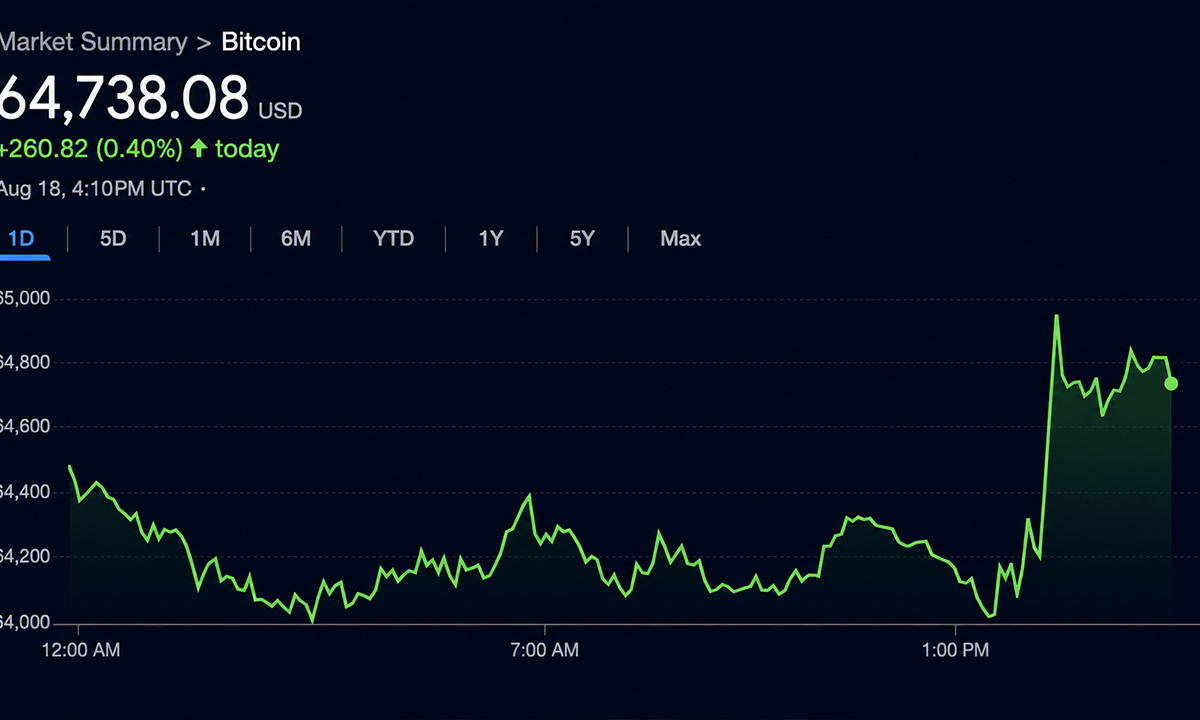The image size is (1200, 720).
Task: Click the Aug 18, 4:10PM UTC timestamp
Action: [96, 188]
